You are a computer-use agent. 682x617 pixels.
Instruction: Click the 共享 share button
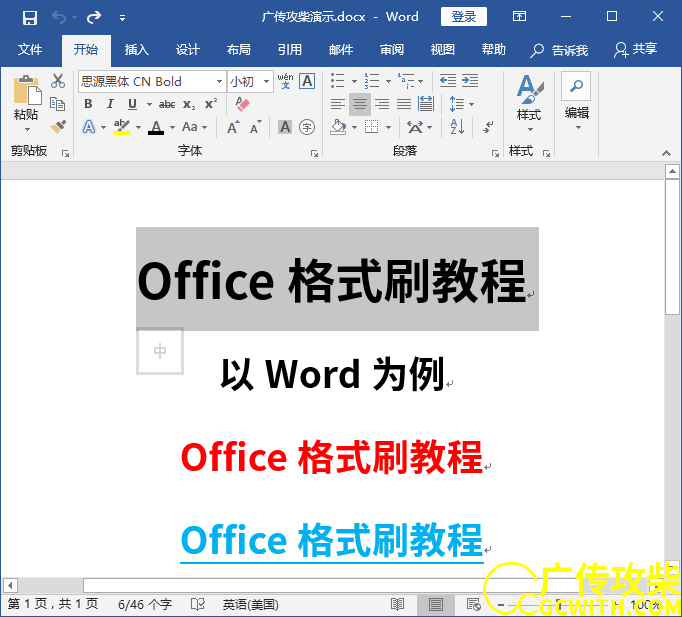pos(635,50)
